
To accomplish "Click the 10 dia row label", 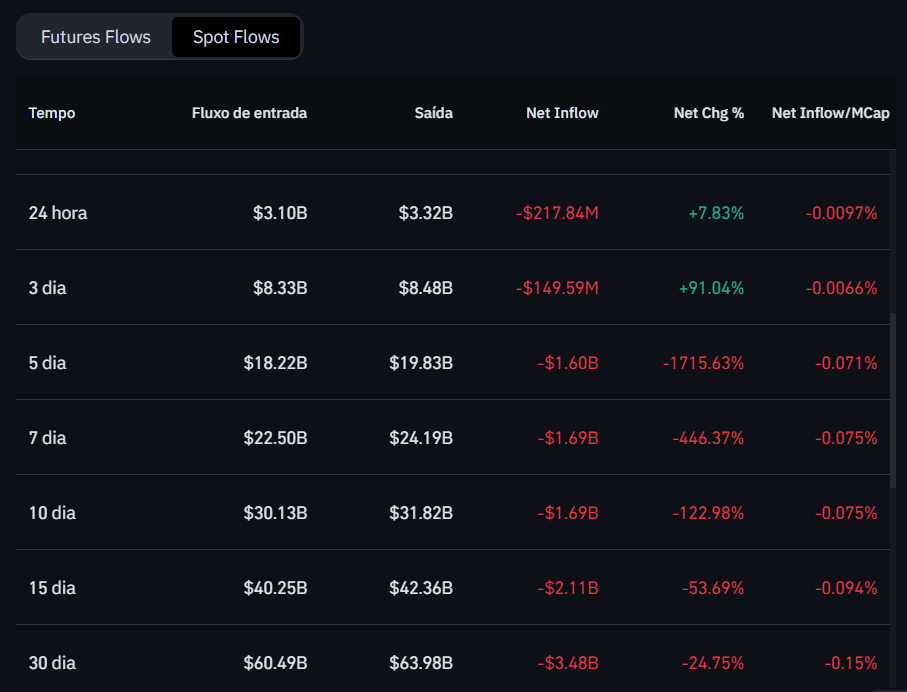I will (52, 513).
